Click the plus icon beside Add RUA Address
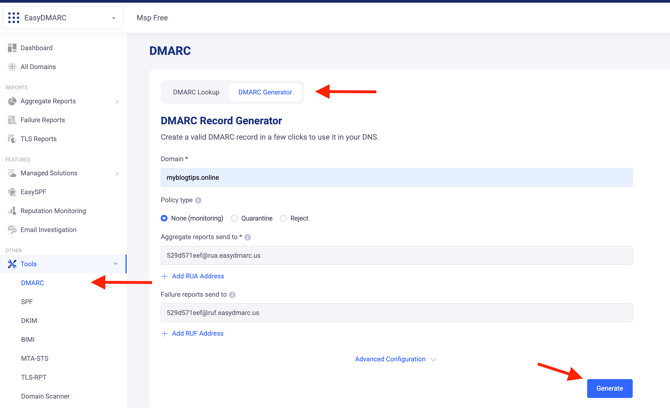The height and width of the screenshot is (408, 670). [165, 276]
